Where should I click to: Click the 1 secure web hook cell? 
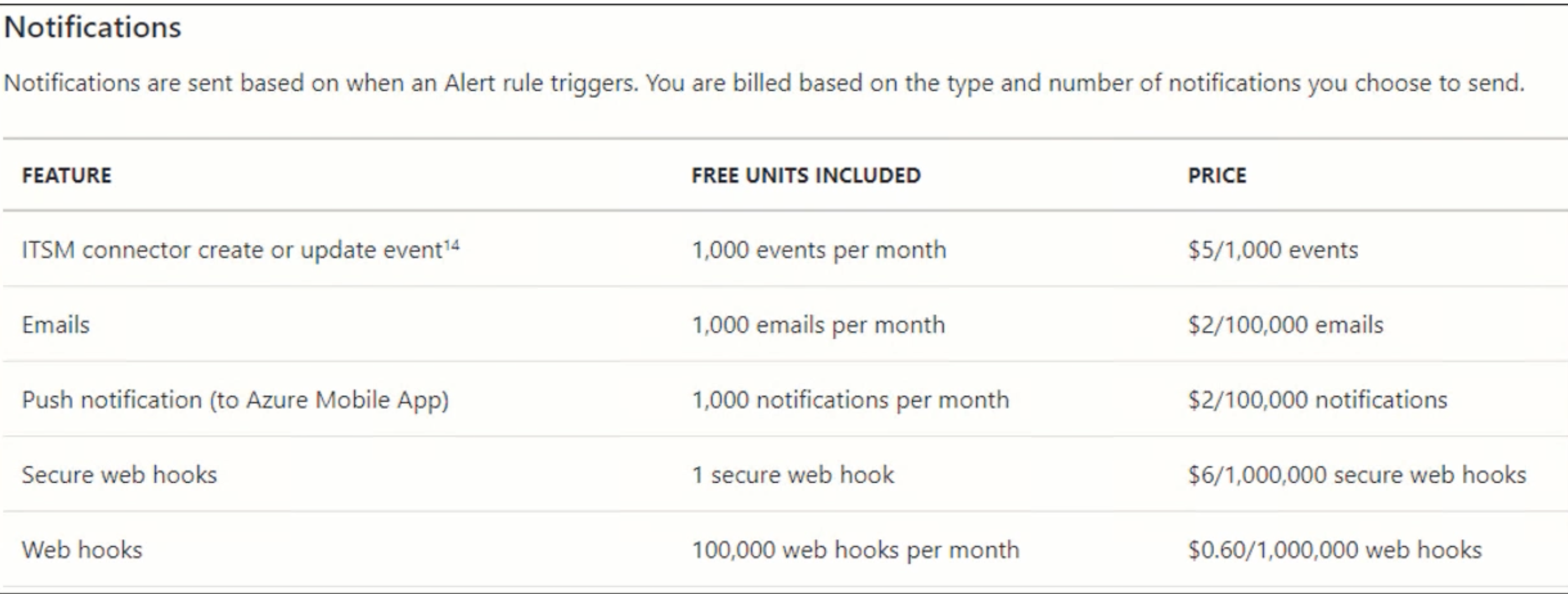click(x=793, y=475)
